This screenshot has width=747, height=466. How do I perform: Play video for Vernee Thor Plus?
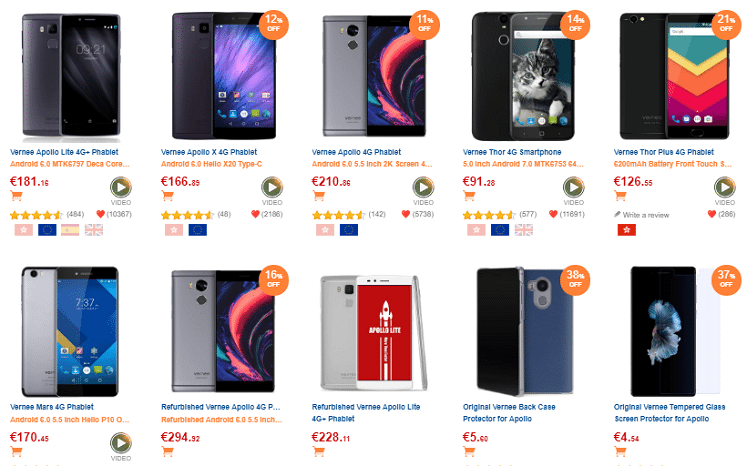pos(725,187)
